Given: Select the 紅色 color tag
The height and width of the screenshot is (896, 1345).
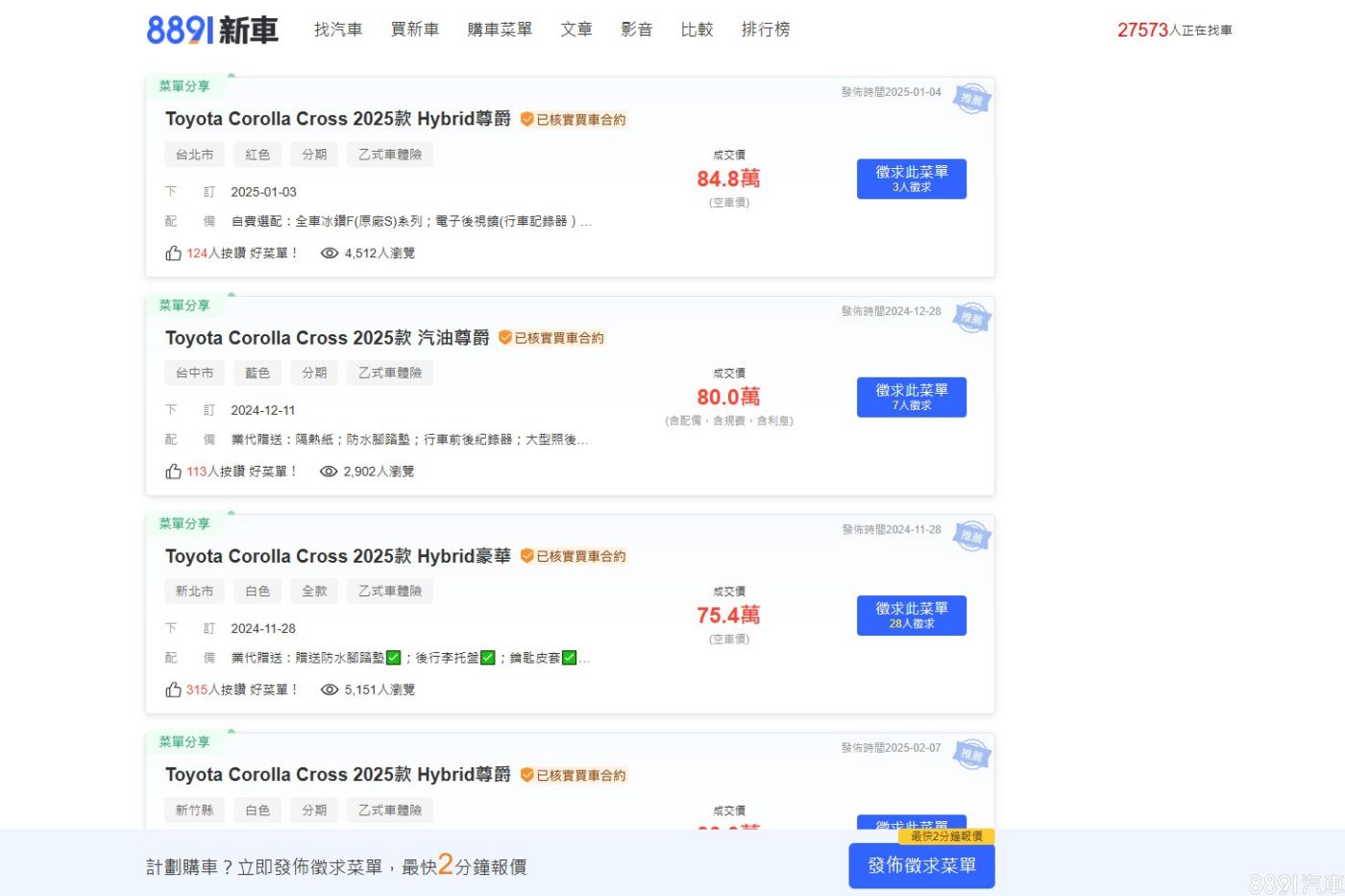Looking at the screenshot, I should (x=257, y=155).
